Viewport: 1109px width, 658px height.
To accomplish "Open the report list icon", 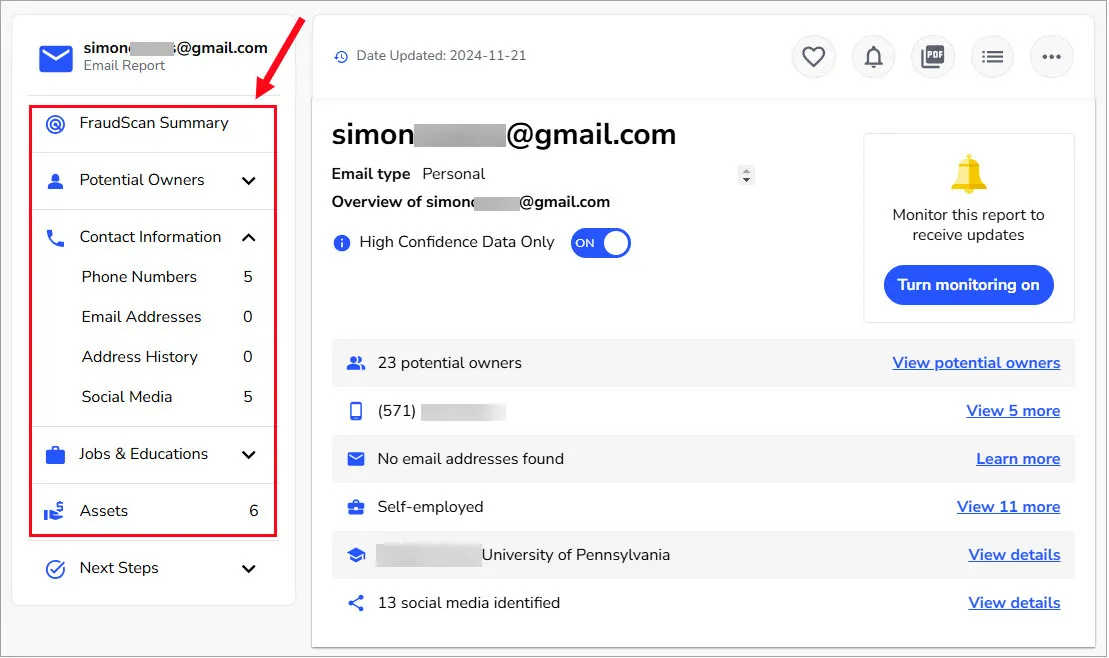I will [992, 57].
